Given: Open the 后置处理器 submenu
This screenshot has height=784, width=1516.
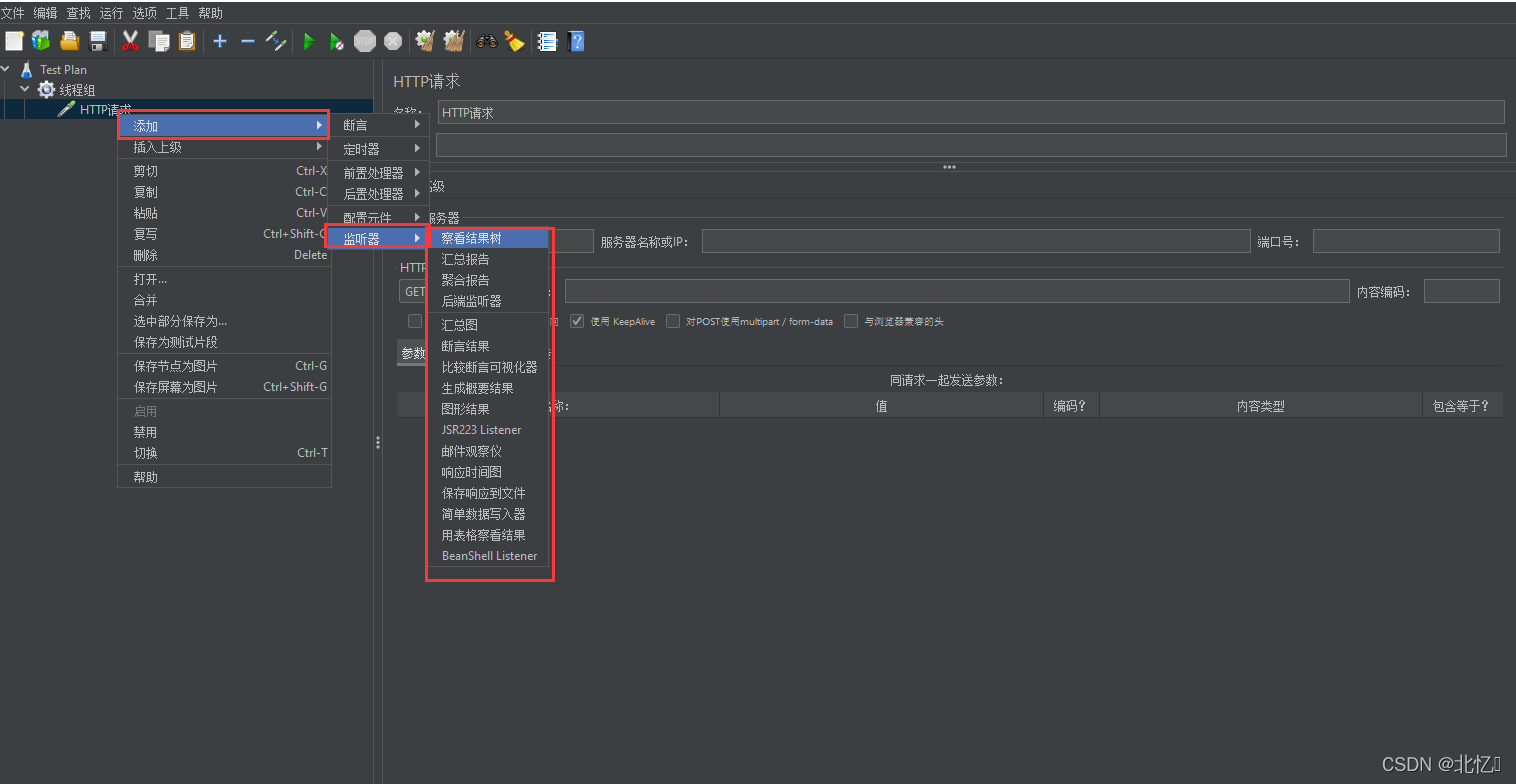Looking at the screenshot, I should coord(379,194).
